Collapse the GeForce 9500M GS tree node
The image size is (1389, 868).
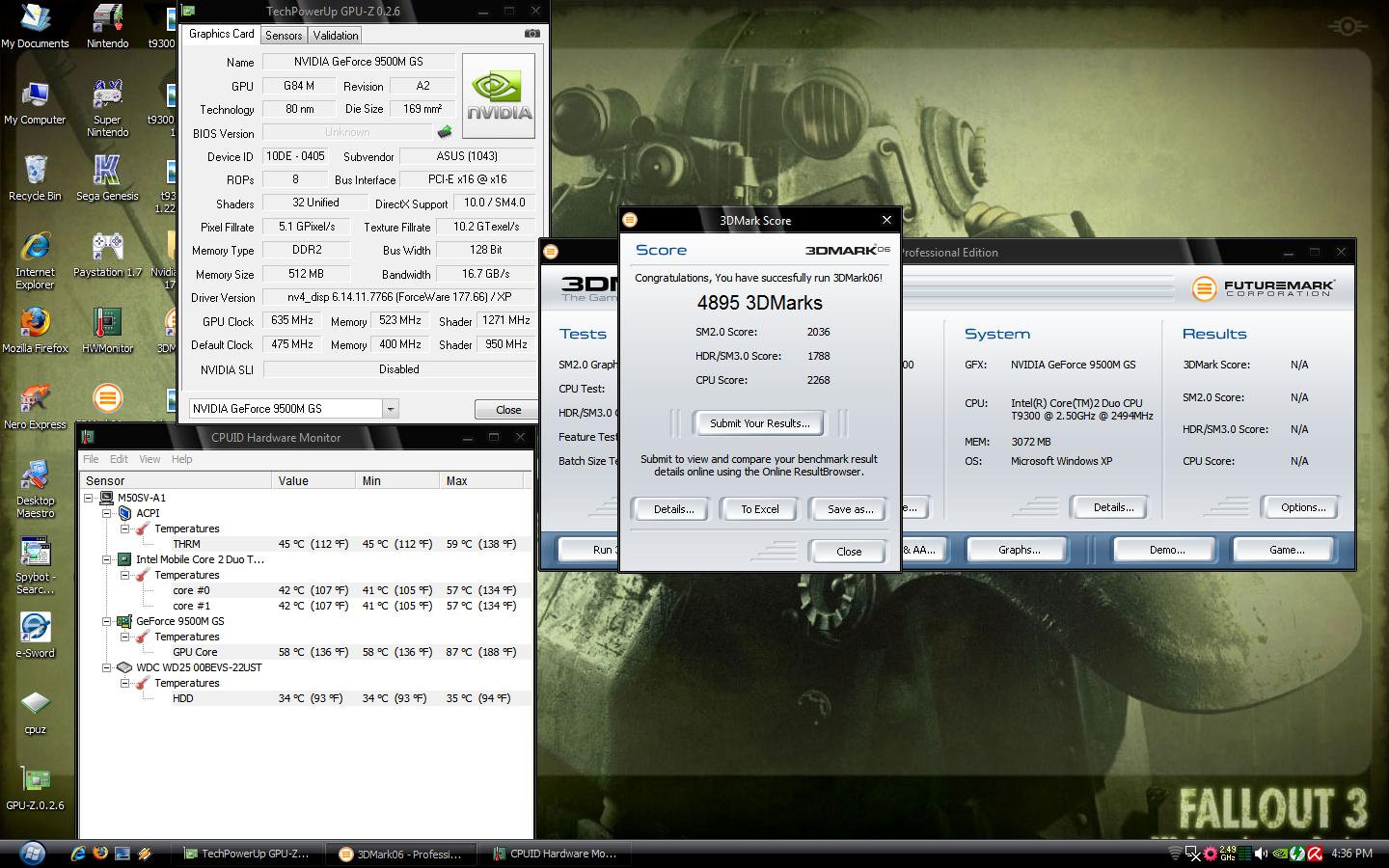(x=107, y=621)
